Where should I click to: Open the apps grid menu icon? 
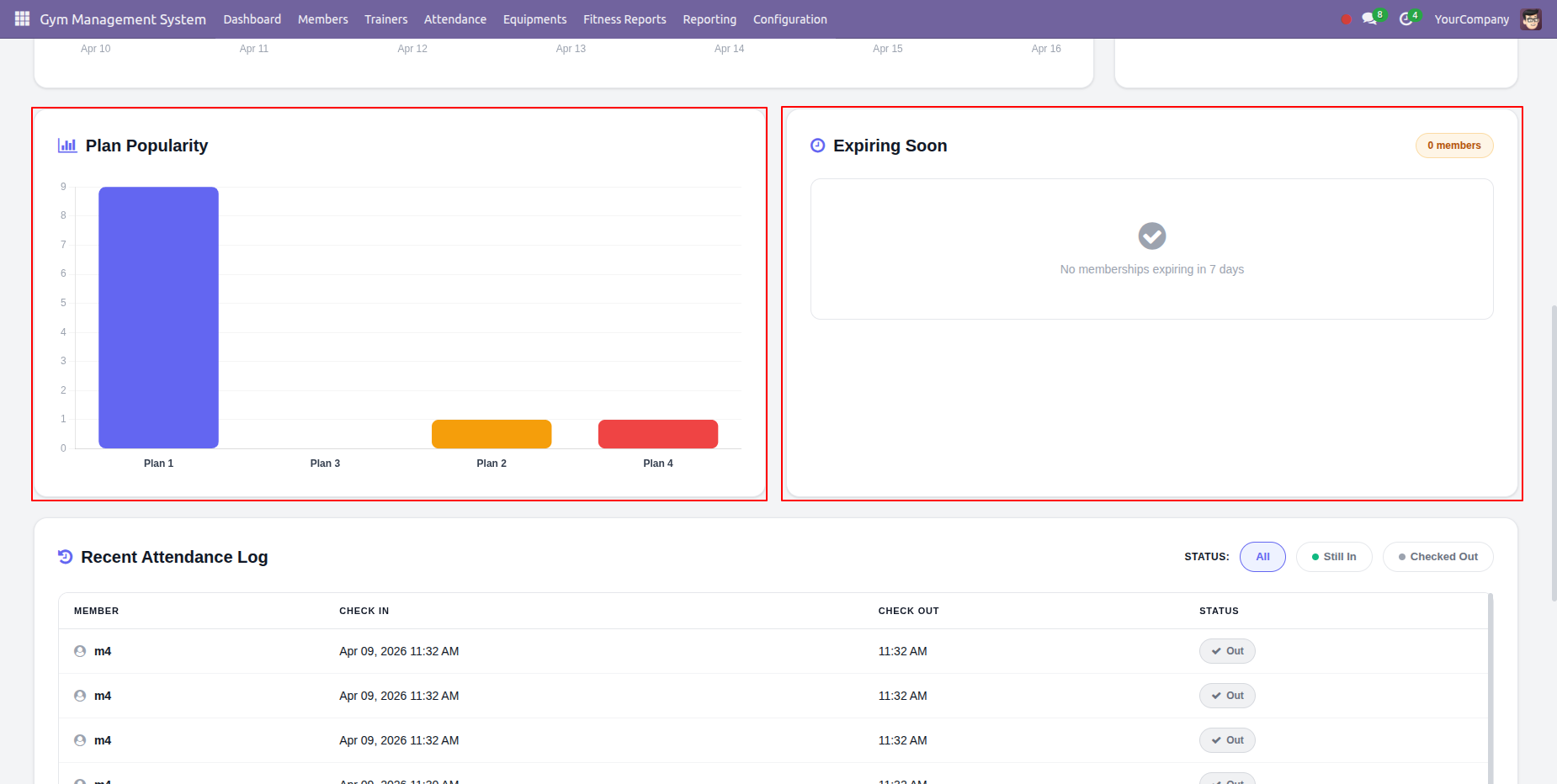click(x=22, y=19)
